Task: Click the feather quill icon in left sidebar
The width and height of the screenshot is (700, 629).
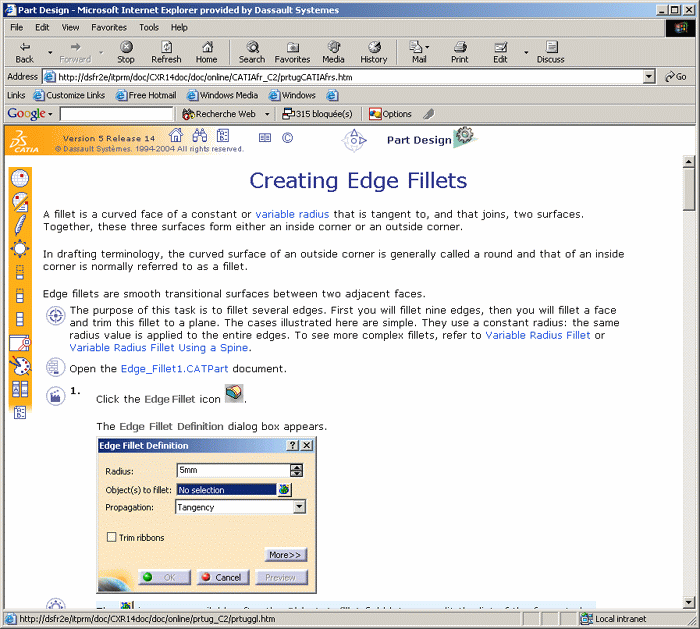Action: tap(20, 225)
